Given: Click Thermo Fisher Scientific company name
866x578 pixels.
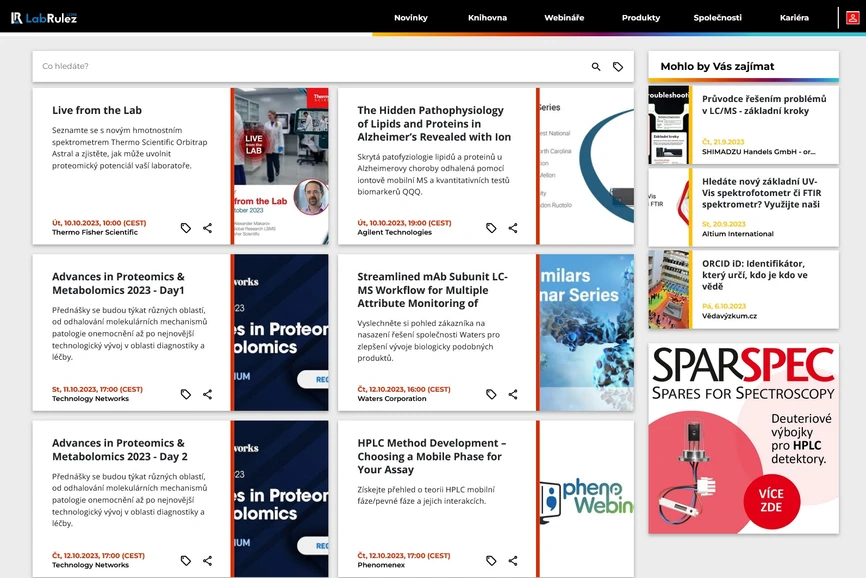Looking at the screenshot, I should point(95,232).
